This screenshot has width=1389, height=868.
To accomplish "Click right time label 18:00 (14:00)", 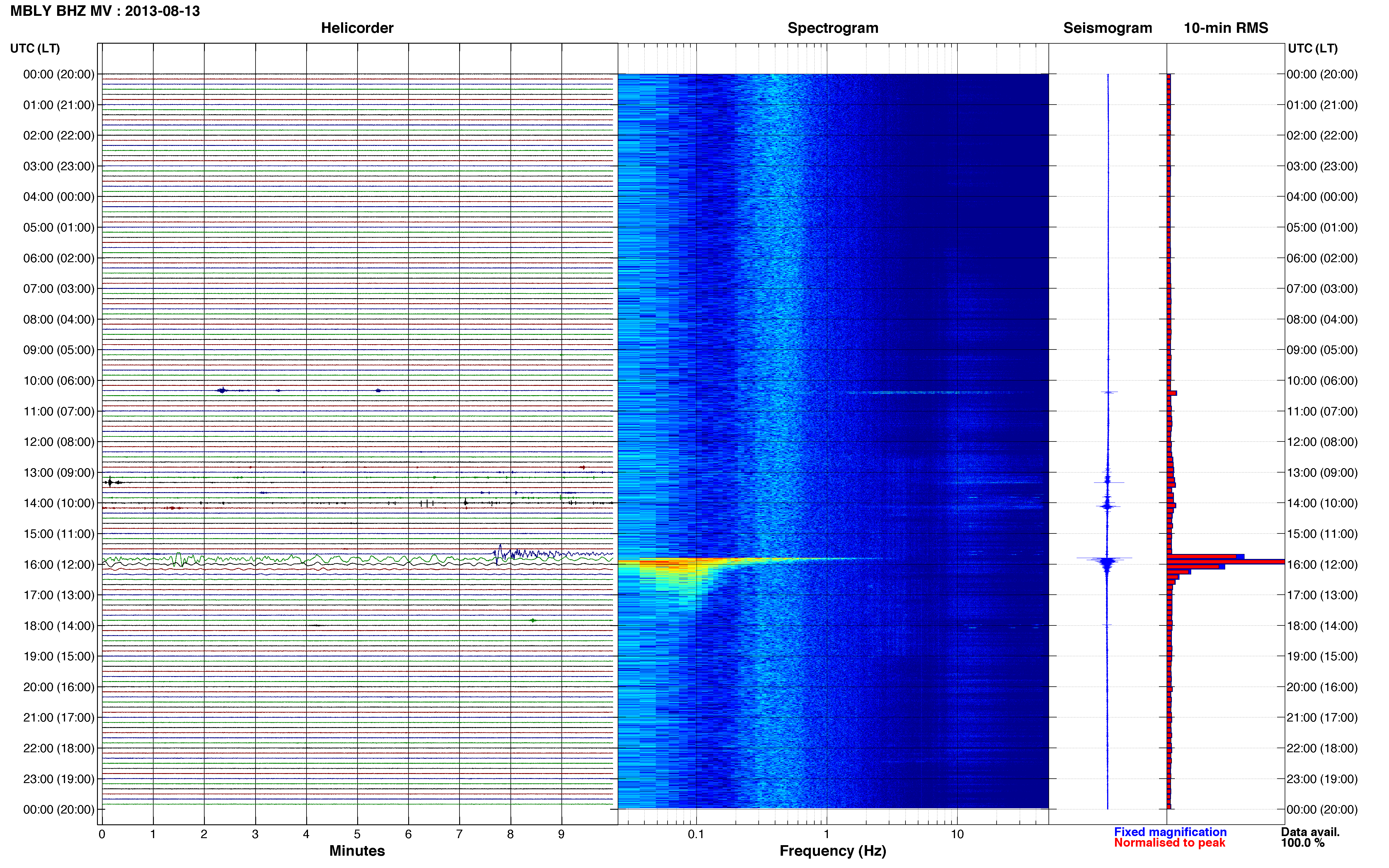I will tap(1322, 626).
